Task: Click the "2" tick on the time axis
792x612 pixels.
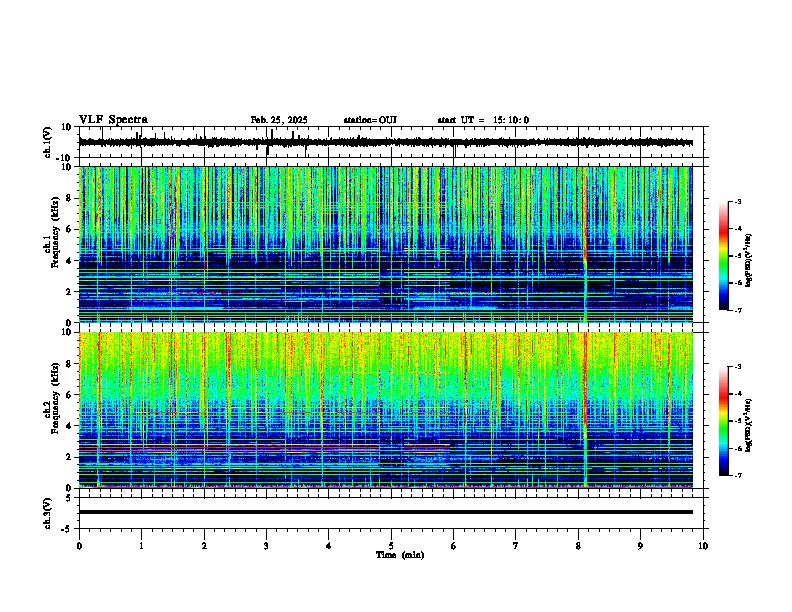Action: (x=204, y=546)
